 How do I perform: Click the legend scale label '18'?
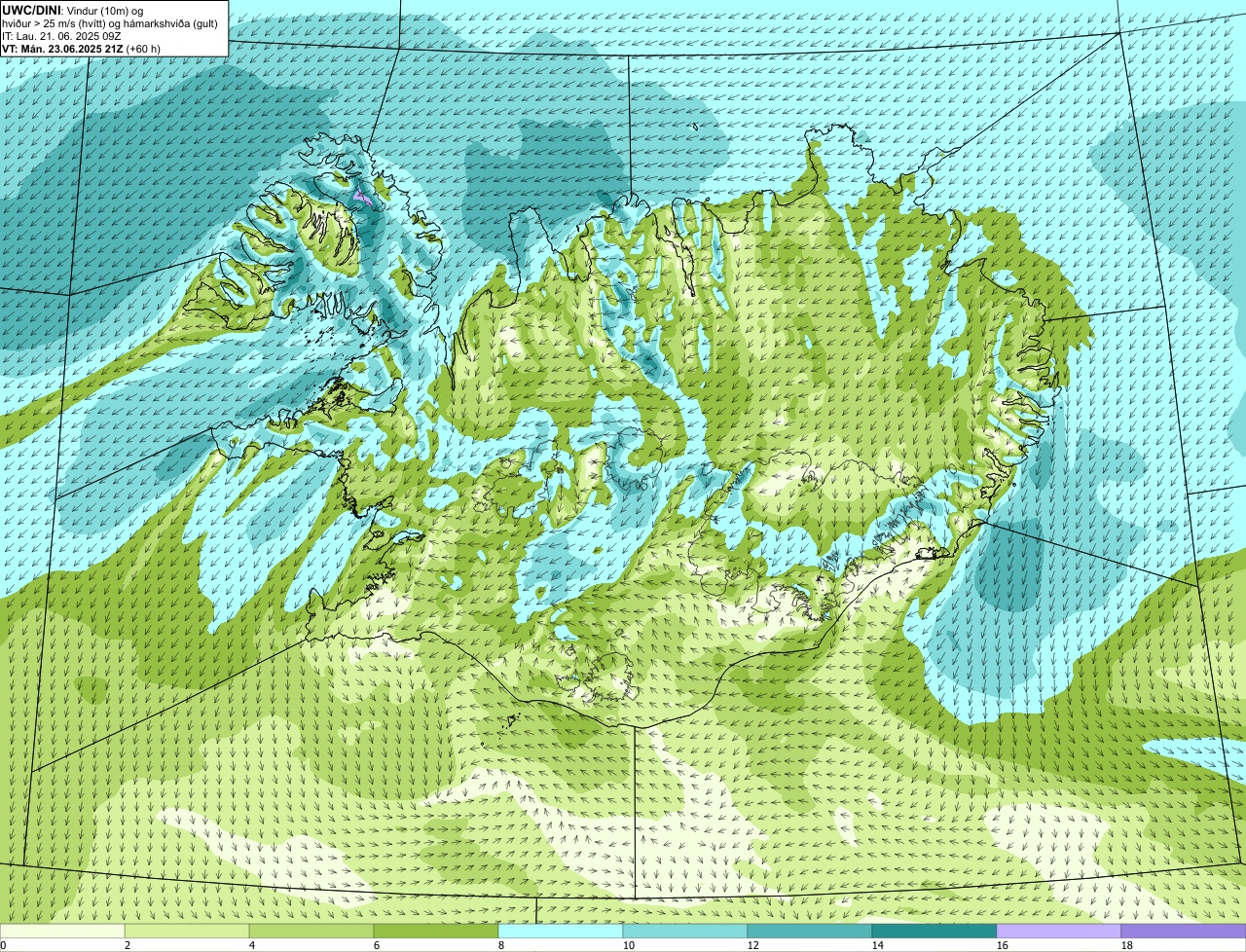coord(1127,945)
